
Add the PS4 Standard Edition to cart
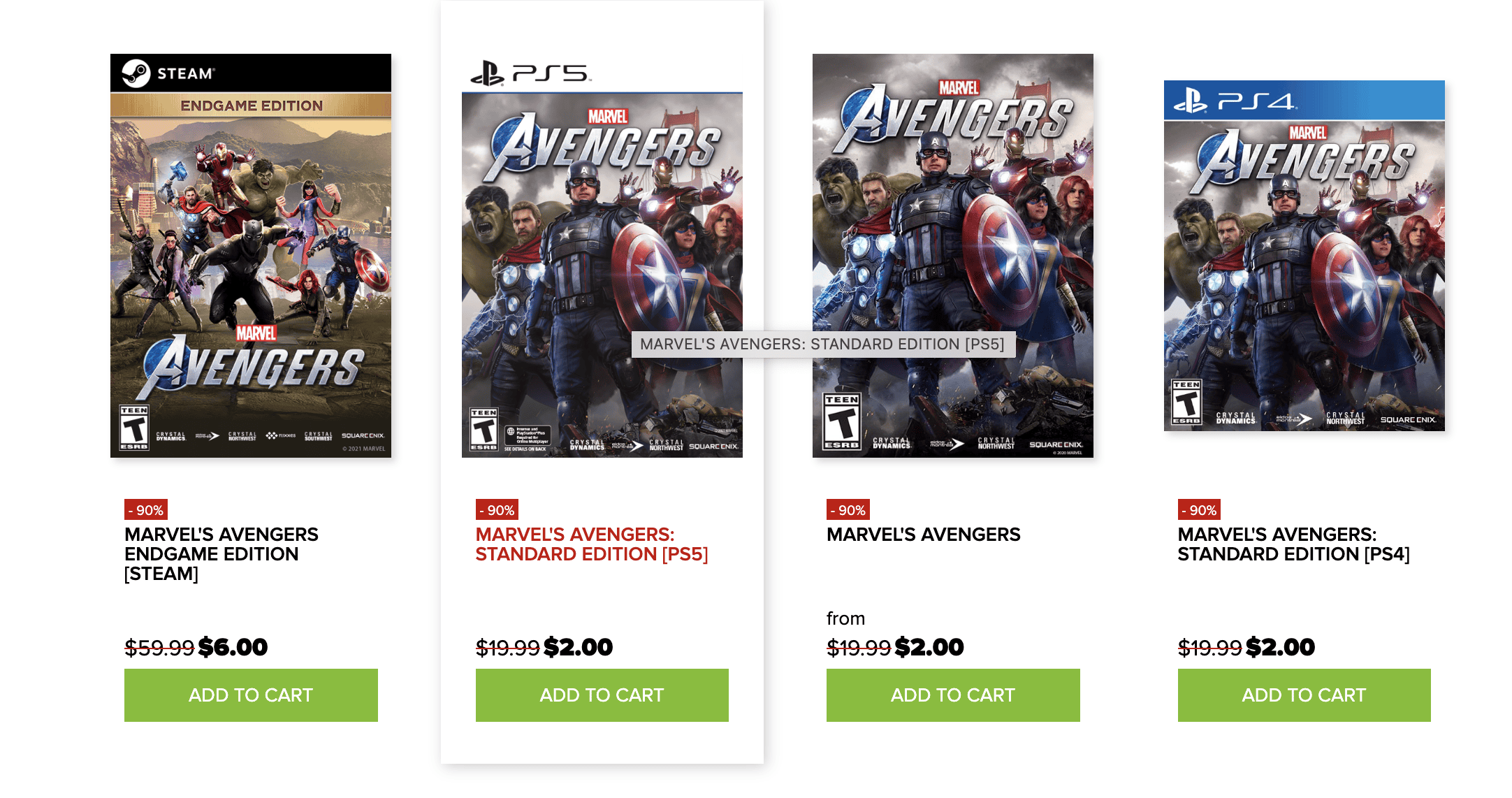click(1304, 695)
